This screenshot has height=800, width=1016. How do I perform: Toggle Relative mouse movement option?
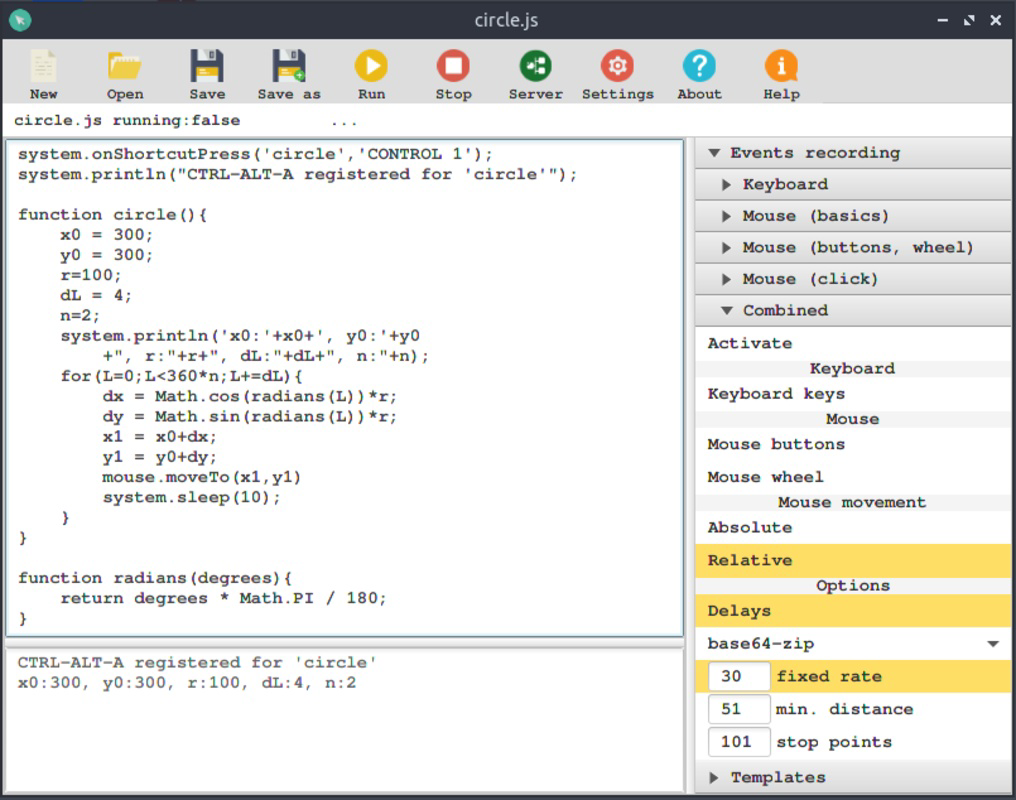point(852,560)
